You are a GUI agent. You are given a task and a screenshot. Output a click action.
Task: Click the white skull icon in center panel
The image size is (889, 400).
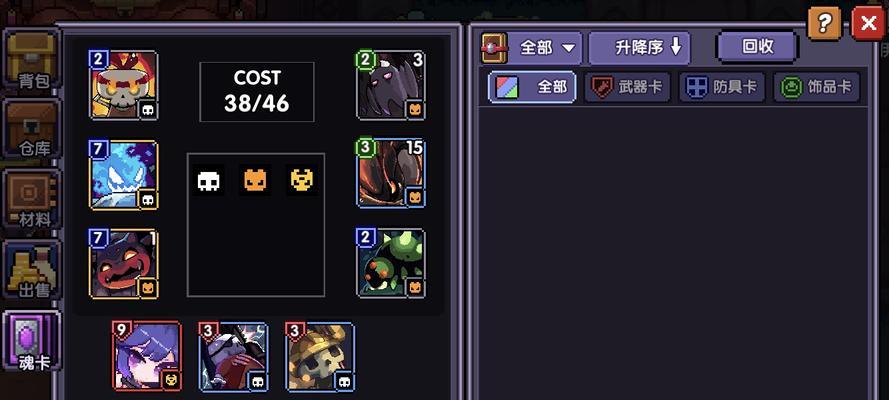pos(208,180)
